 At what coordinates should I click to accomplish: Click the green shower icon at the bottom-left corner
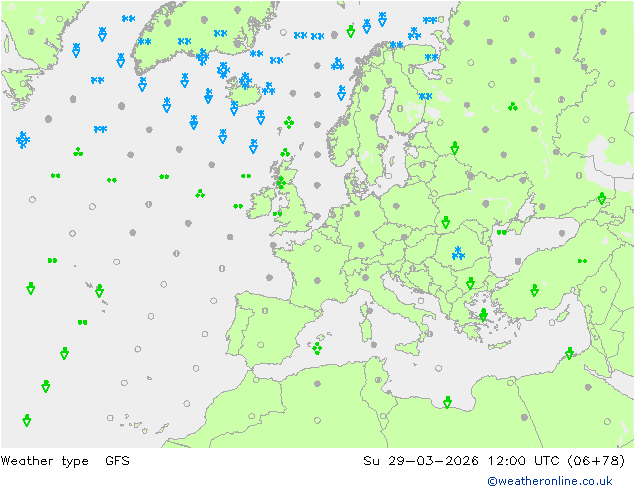(27, 420)
